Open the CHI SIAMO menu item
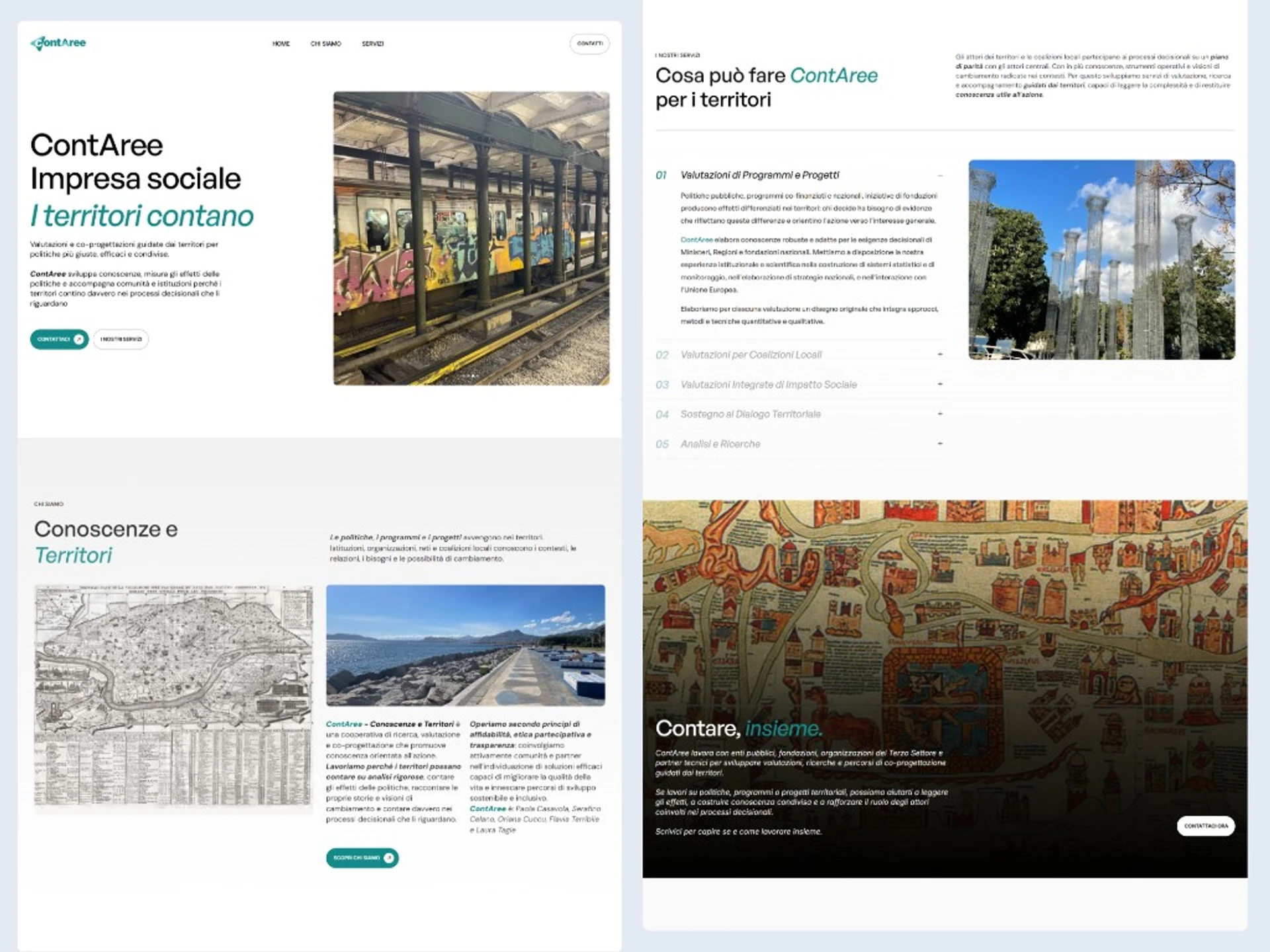 click(325, 44)
